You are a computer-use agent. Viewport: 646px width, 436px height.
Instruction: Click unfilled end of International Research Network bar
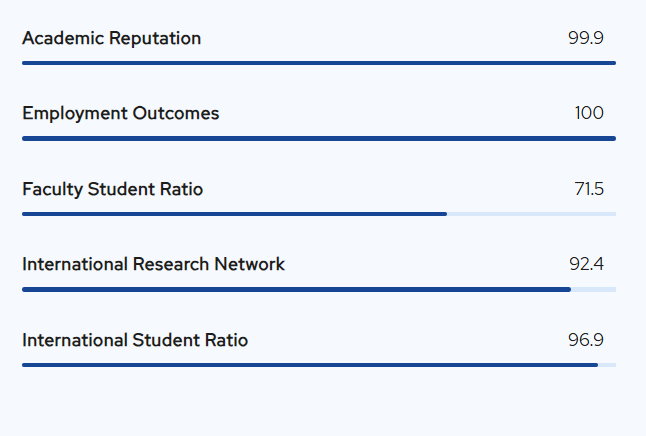coord(593,290)
